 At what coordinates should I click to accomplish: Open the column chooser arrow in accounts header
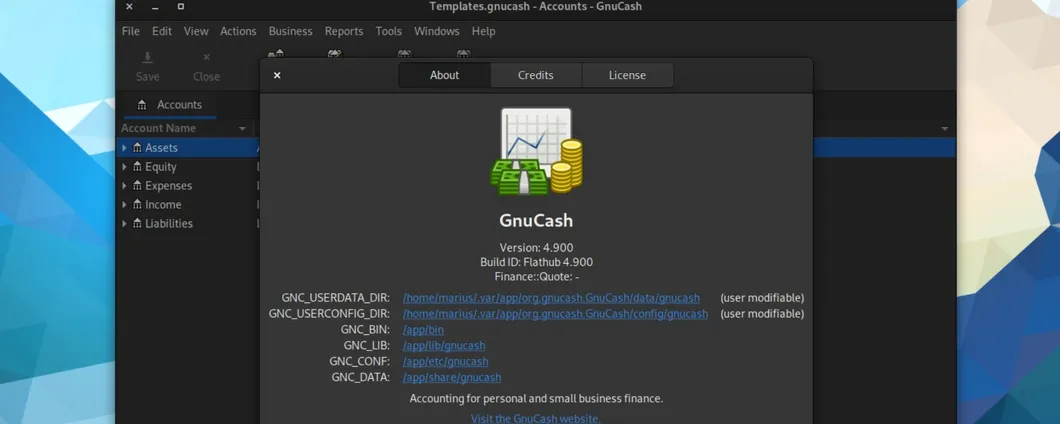click(944, 128)
